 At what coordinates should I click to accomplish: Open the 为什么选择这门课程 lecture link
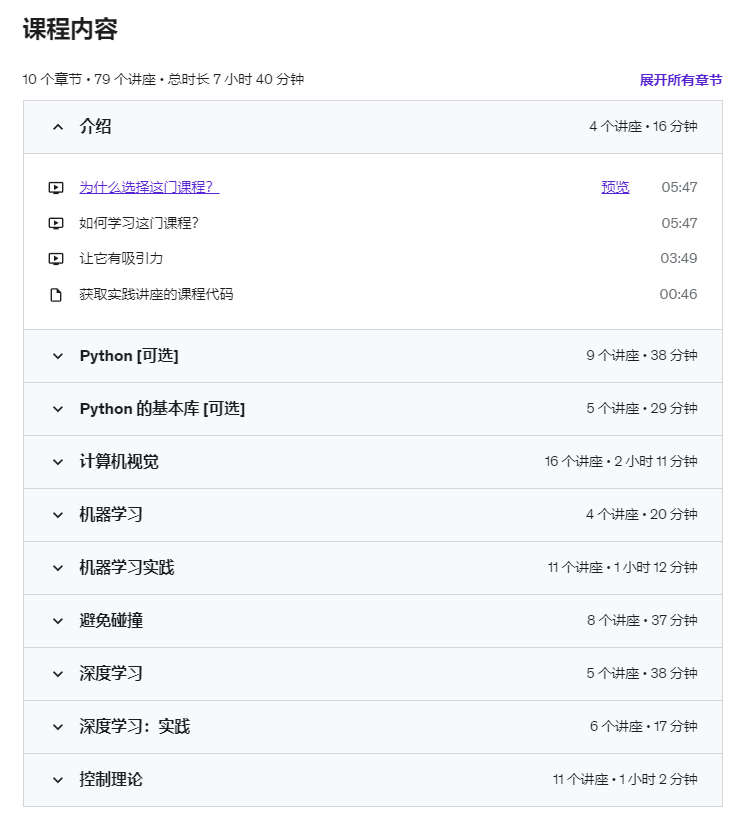click(x=149, y=187)
